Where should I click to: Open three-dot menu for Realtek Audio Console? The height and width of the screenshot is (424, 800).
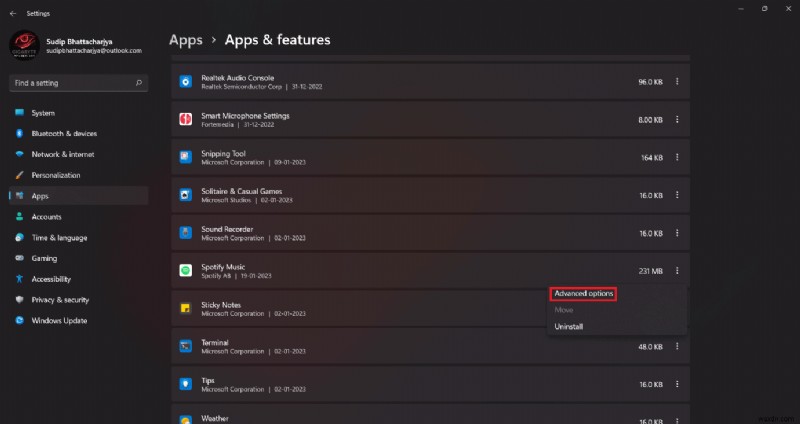[x=677, y=82]
